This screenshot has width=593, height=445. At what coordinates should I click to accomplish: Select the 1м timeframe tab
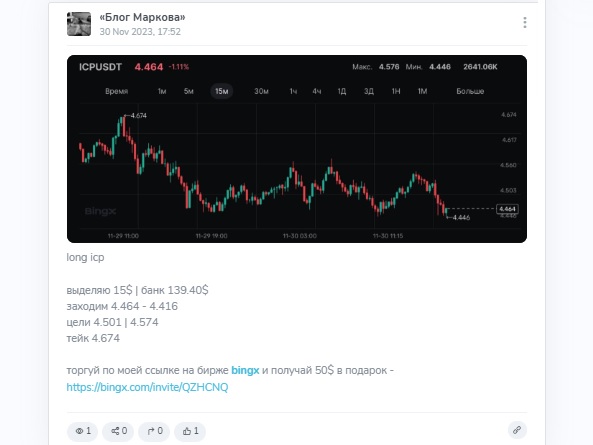[162, 91]
